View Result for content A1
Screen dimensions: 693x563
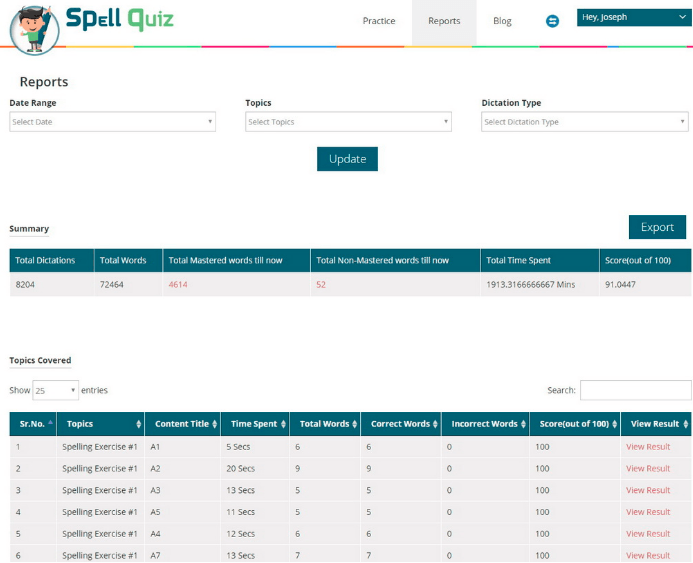coord(648,447)
